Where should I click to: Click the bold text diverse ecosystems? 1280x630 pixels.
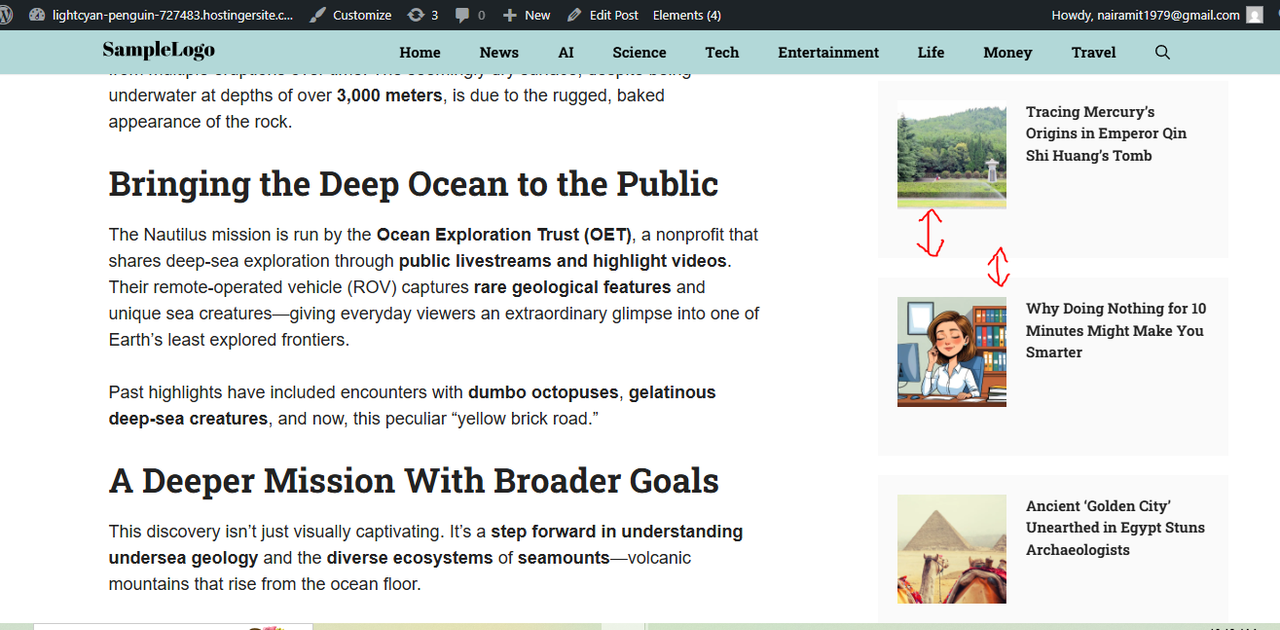coord(410,558)
